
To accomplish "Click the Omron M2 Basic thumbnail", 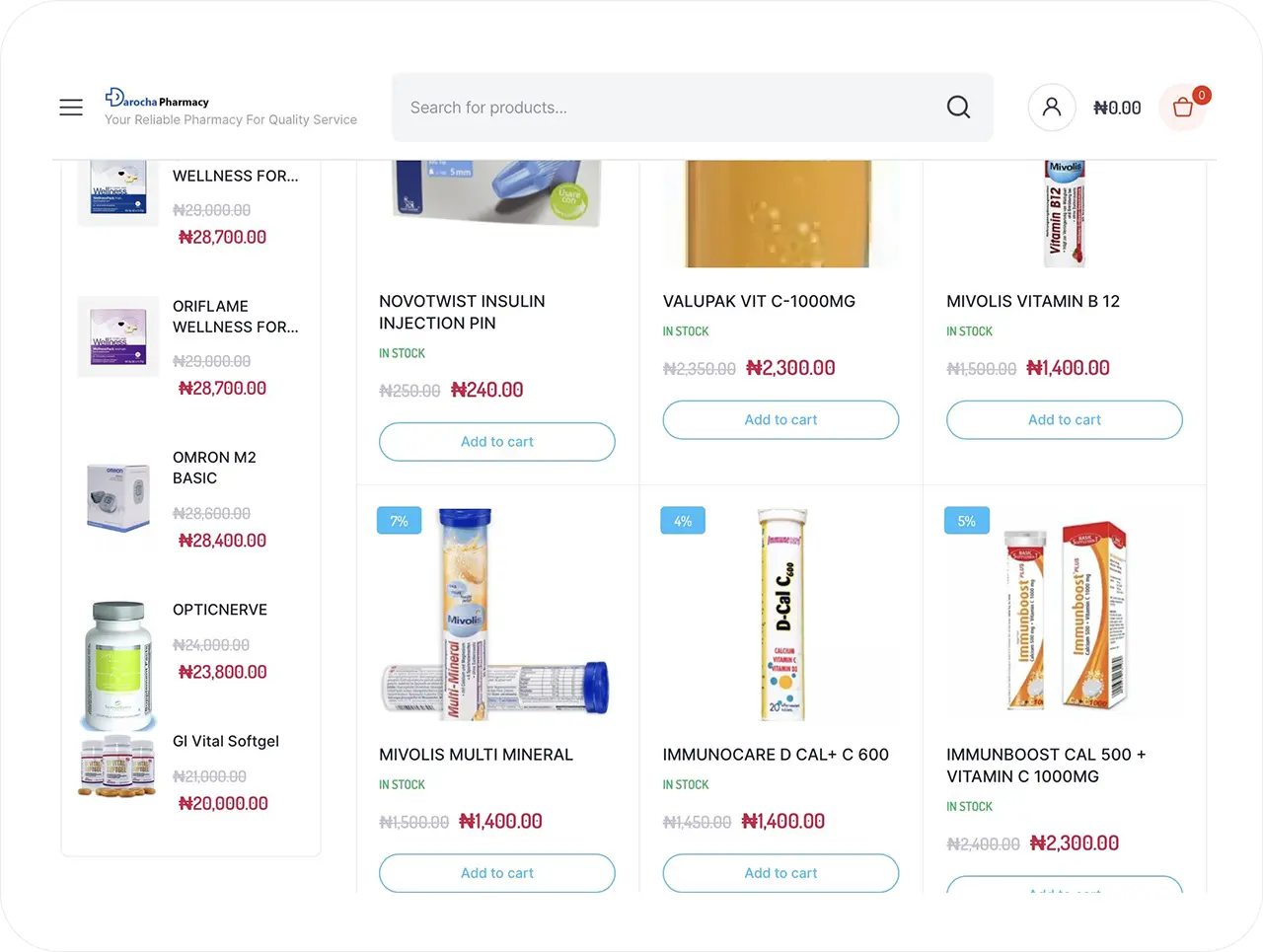I will tap(117, 498).
